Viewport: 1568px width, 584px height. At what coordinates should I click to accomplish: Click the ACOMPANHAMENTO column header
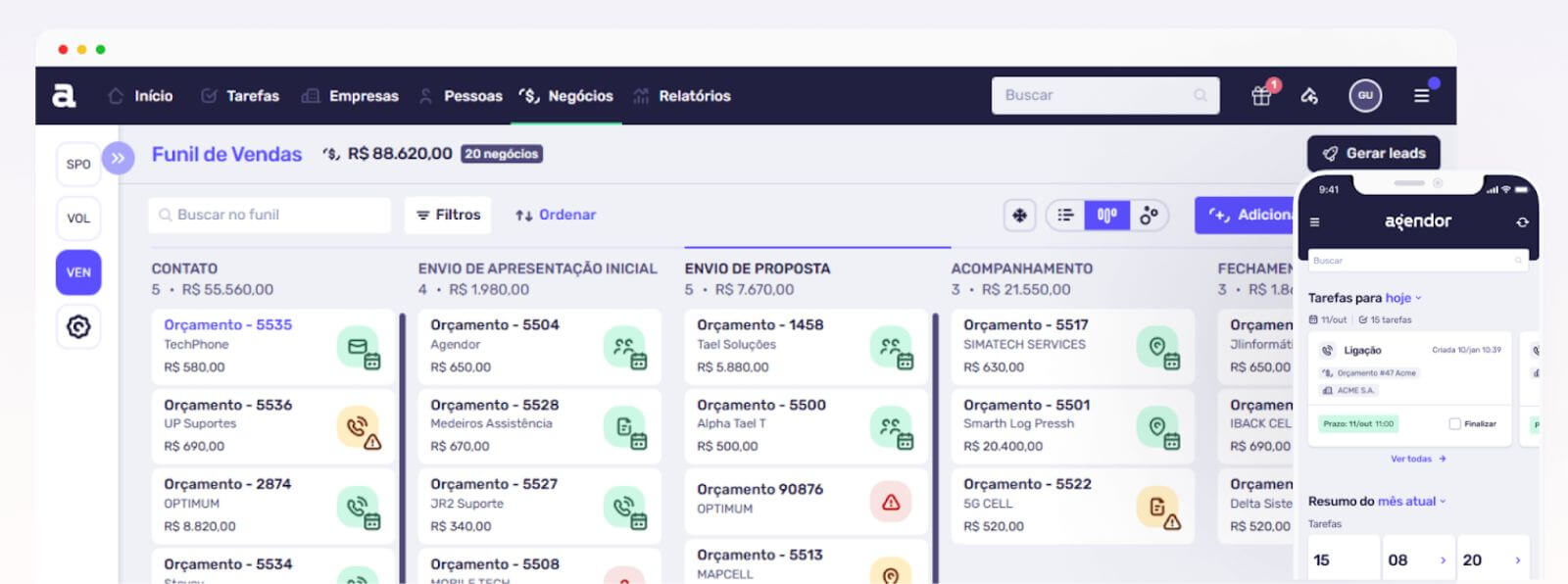coord(1022,268)
